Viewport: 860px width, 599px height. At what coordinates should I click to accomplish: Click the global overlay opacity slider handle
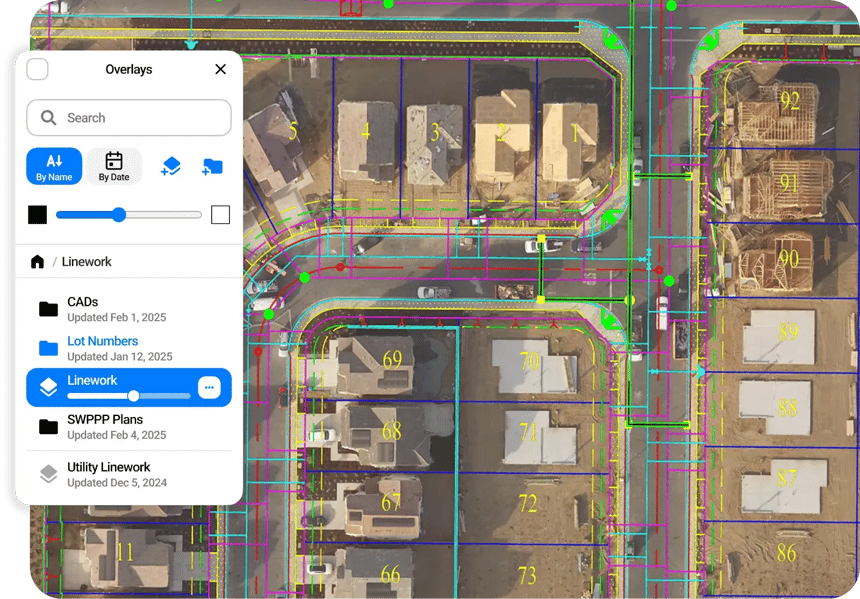pos(119,215)
